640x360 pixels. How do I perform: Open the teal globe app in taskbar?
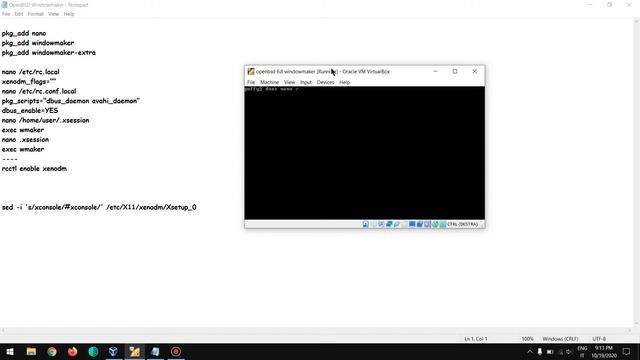pos(93,351)
